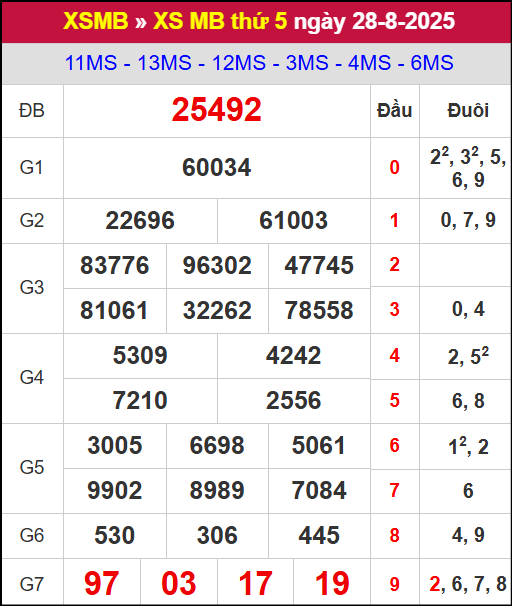Click G5 number 7084

(319, 490)
